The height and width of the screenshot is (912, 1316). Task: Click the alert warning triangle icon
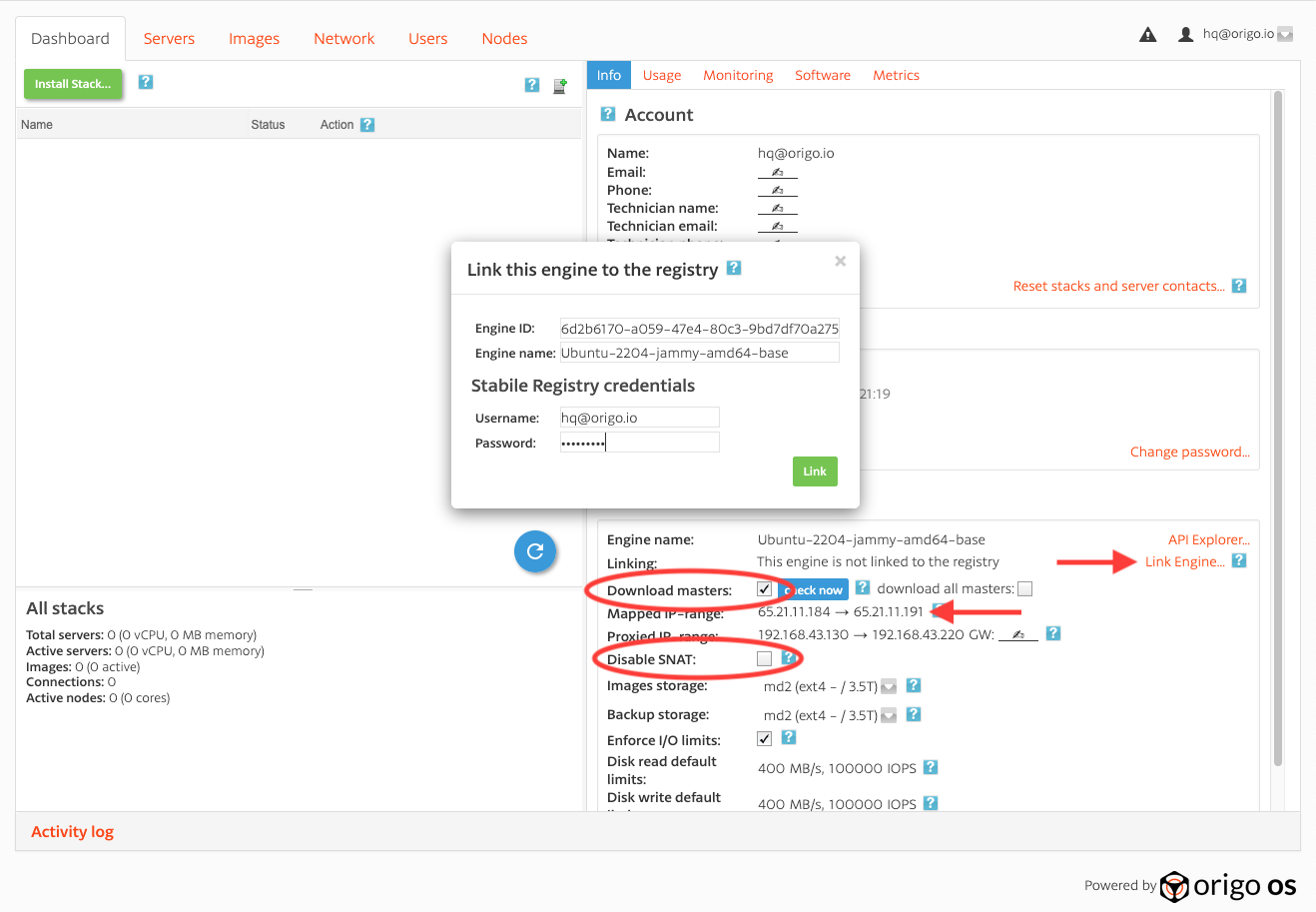[1148, 35]
